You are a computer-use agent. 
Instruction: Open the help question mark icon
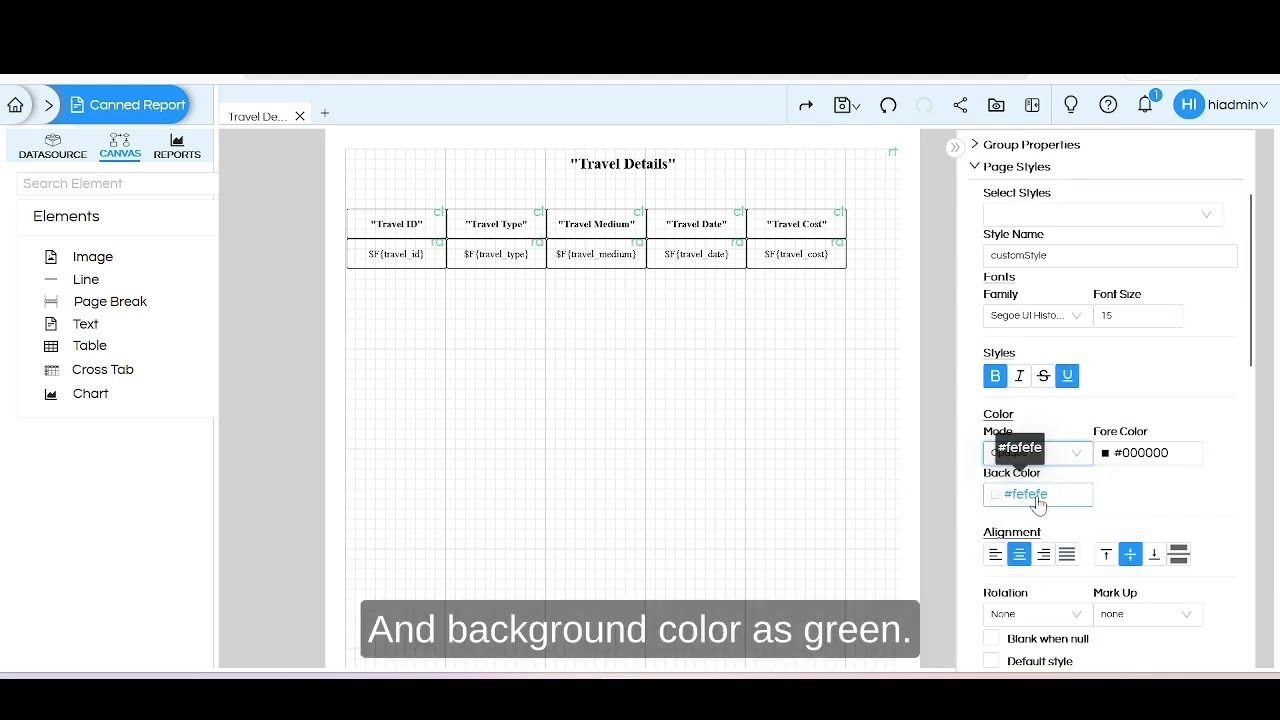click(1108, 105)
